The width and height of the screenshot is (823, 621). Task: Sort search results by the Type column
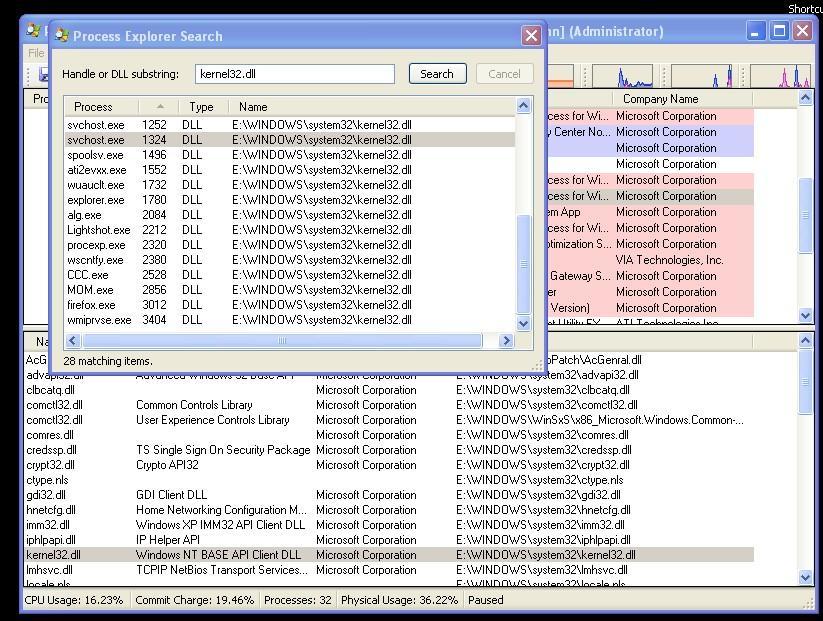coord(203,107)
